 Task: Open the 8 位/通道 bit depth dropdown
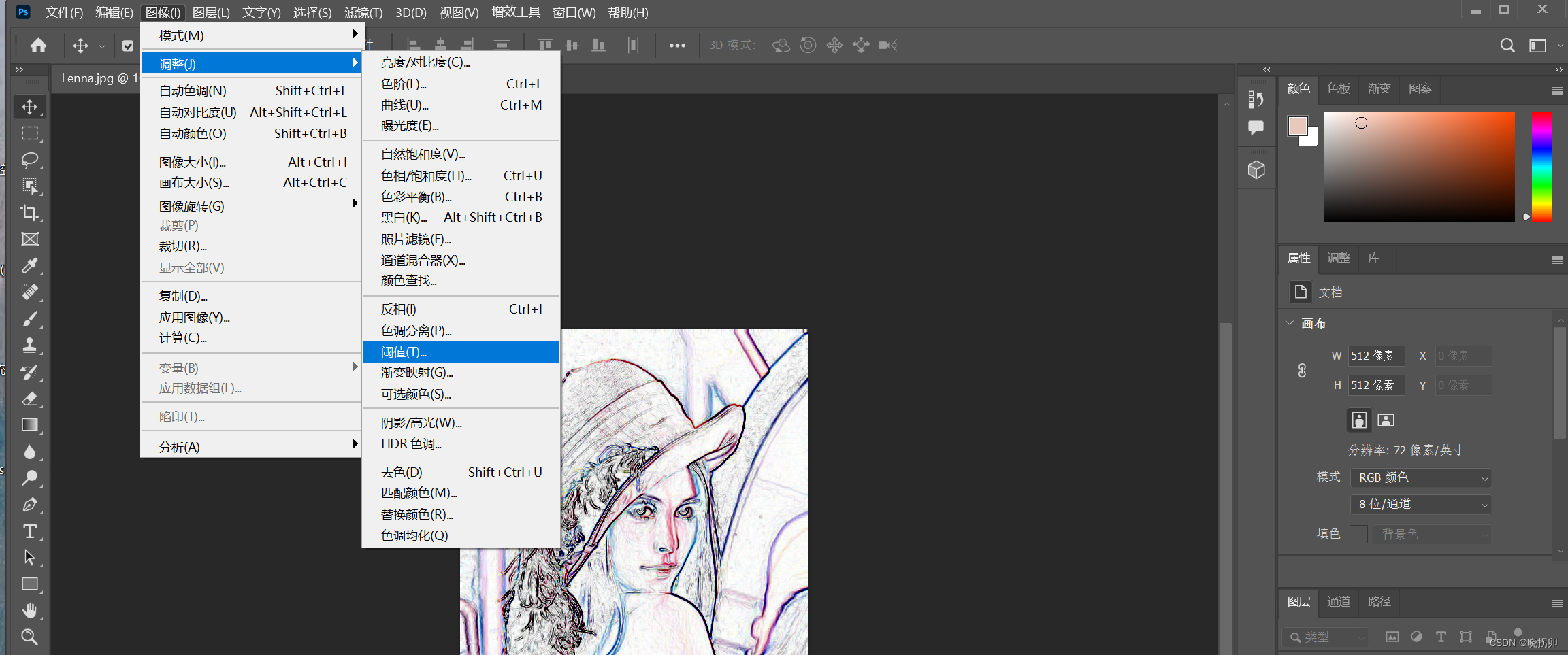tap(1420, 504)
